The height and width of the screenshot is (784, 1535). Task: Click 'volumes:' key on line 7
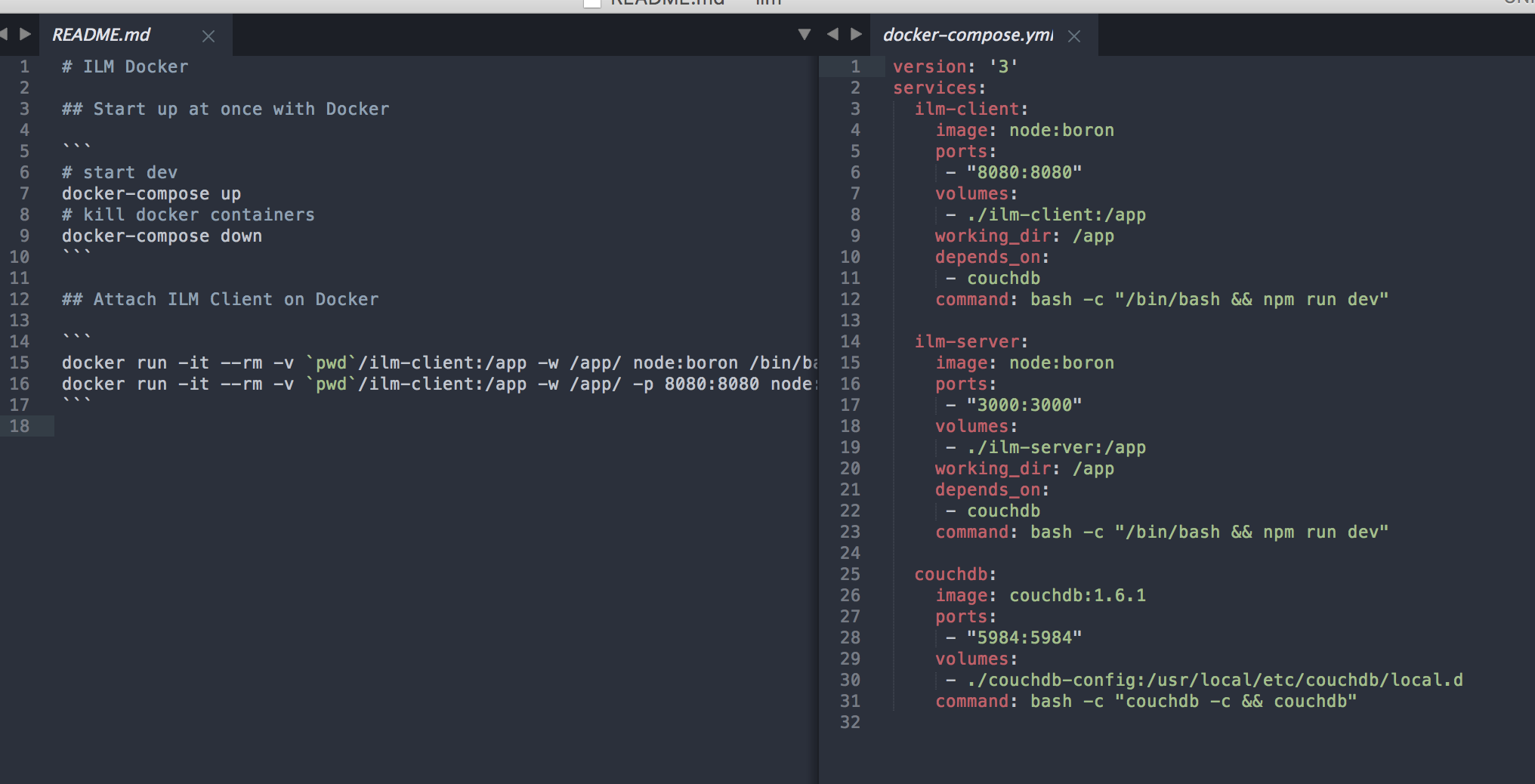976,193
